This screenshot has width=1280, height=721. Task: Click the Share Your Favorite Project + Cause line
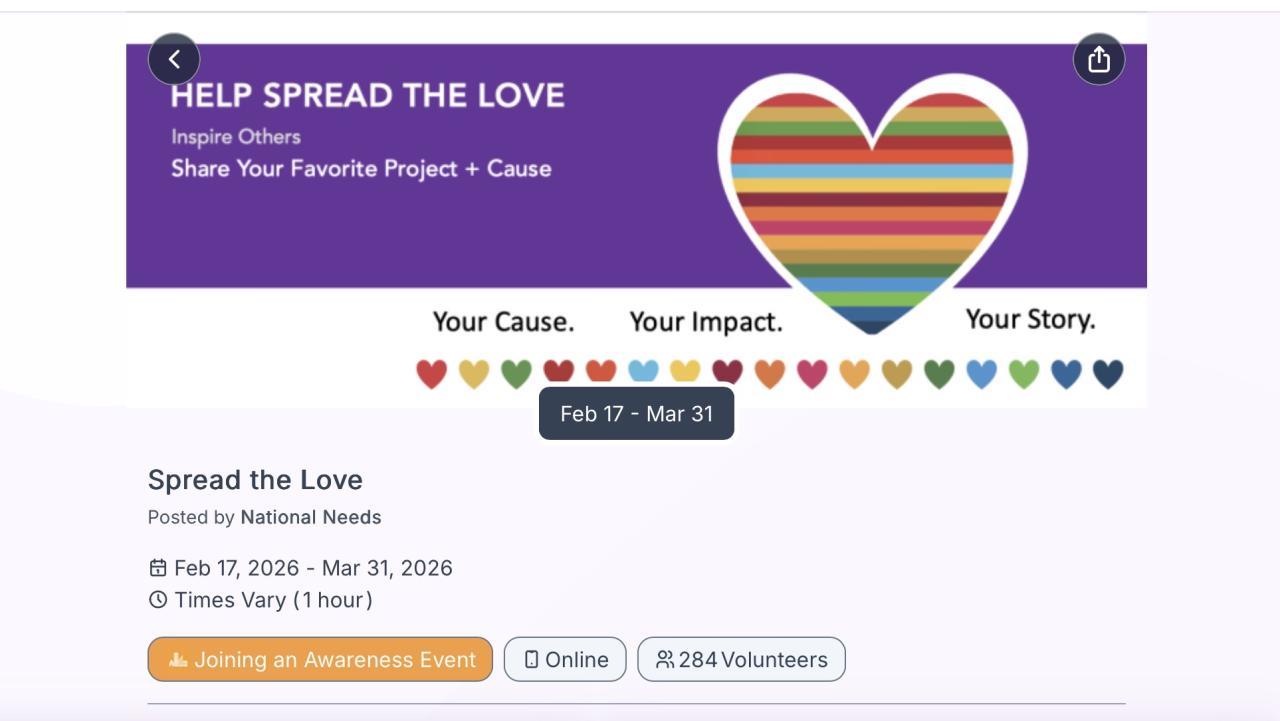coord(361,168)
